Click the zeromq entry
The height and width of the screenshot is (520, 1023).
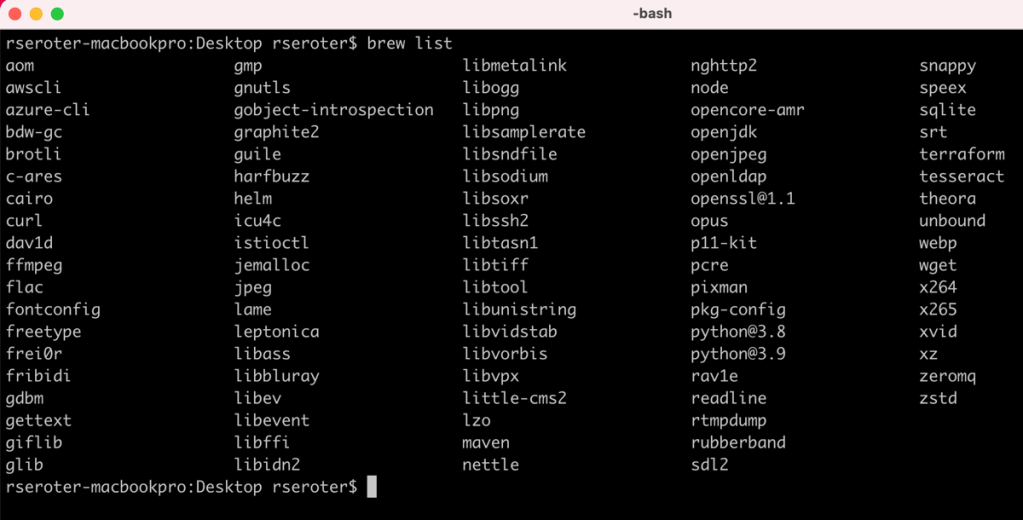pyautogui.click(x=947, y=376)
